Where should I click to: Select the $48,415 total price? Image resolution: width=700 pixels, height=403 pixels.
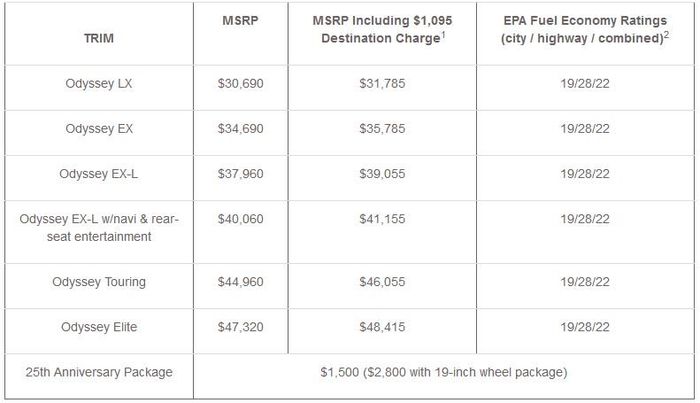click(x=382, y=327)
